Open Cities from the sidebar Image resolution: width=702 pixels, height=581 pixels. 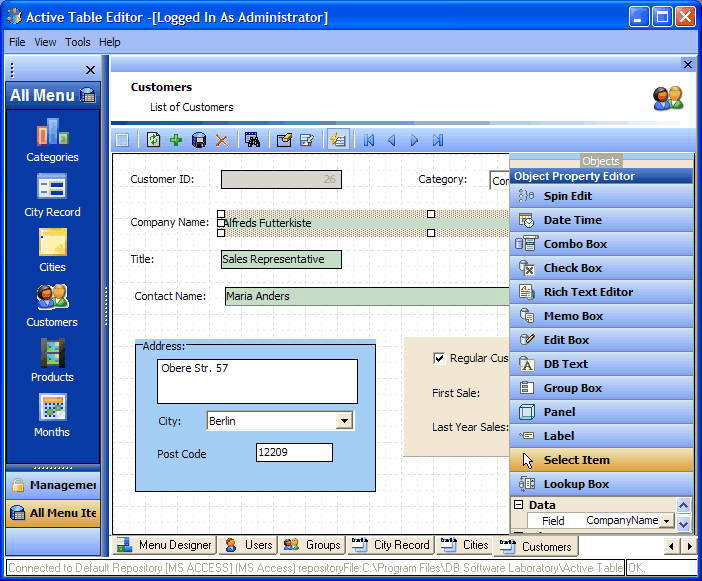52,251
